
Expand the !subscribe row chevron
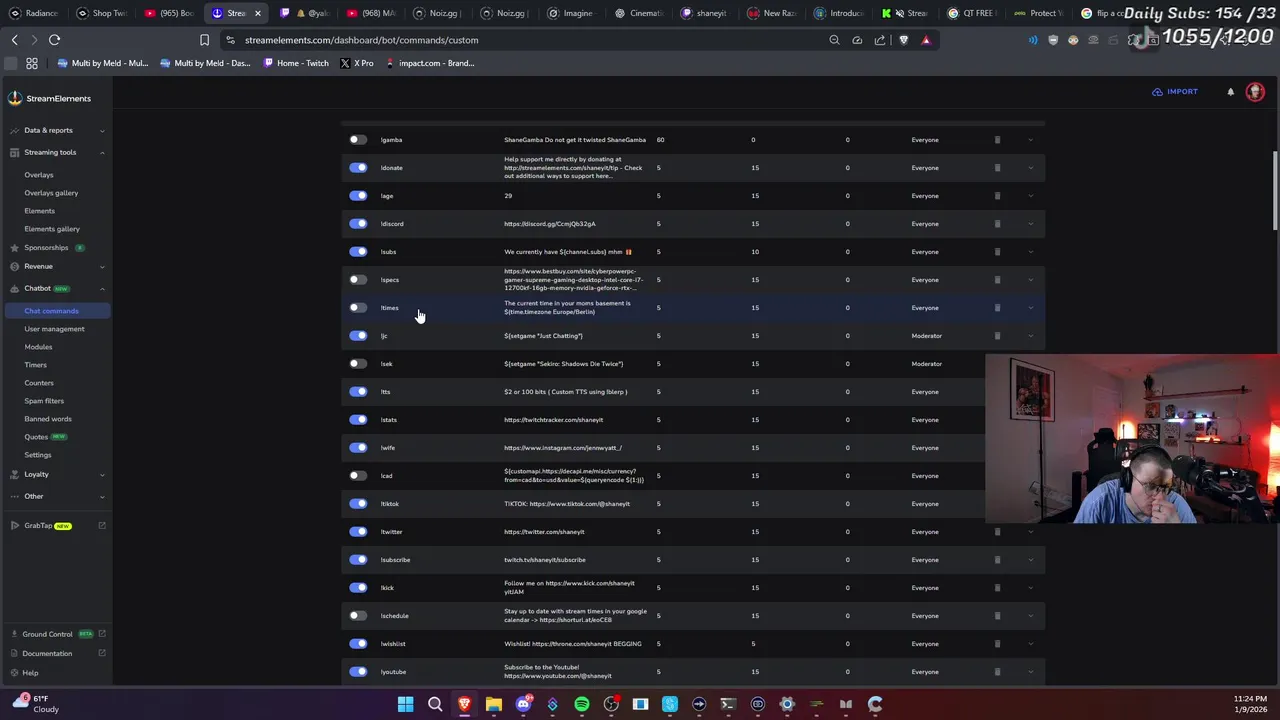[x=1030, y=560]
